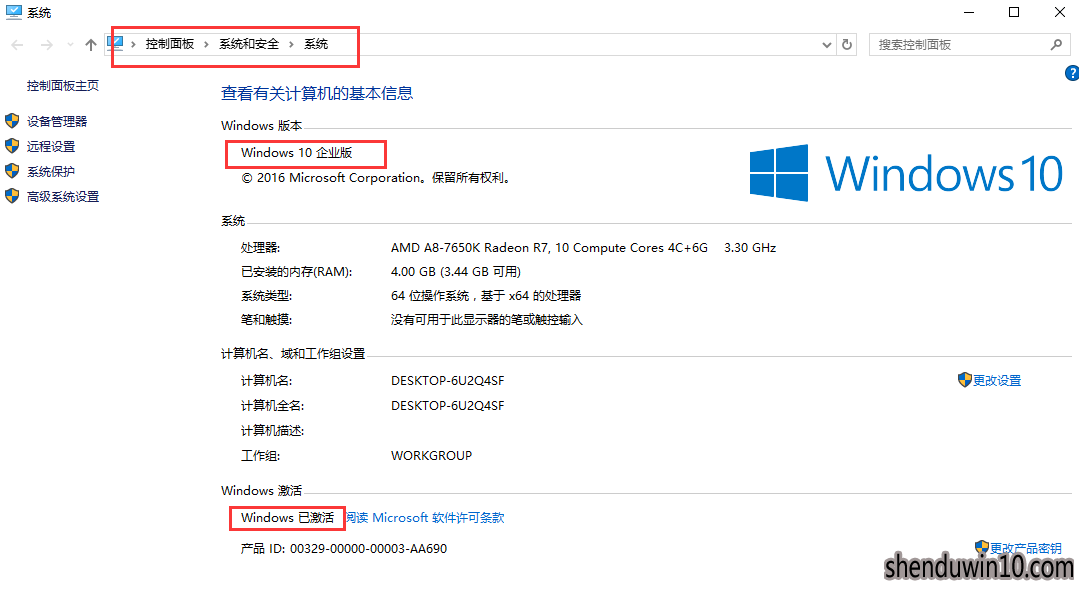Expand chevron after 系统和安全 breadcrumb

click(x=291, y=45)
